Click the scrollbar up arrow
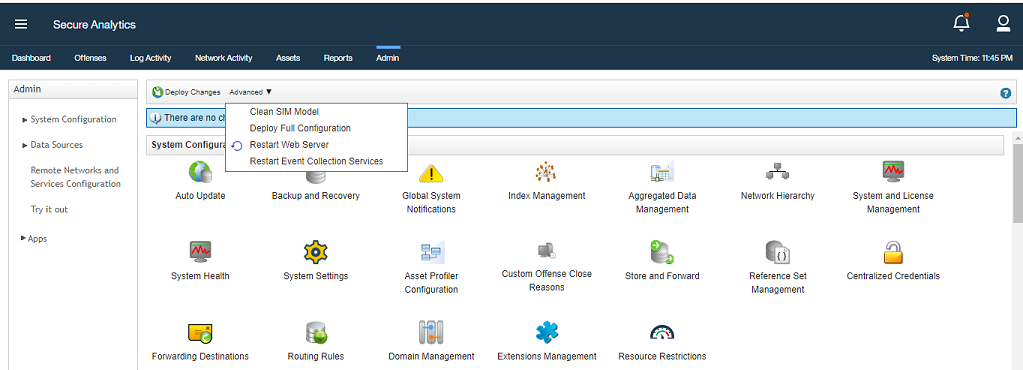 (x=1017, y=138)
